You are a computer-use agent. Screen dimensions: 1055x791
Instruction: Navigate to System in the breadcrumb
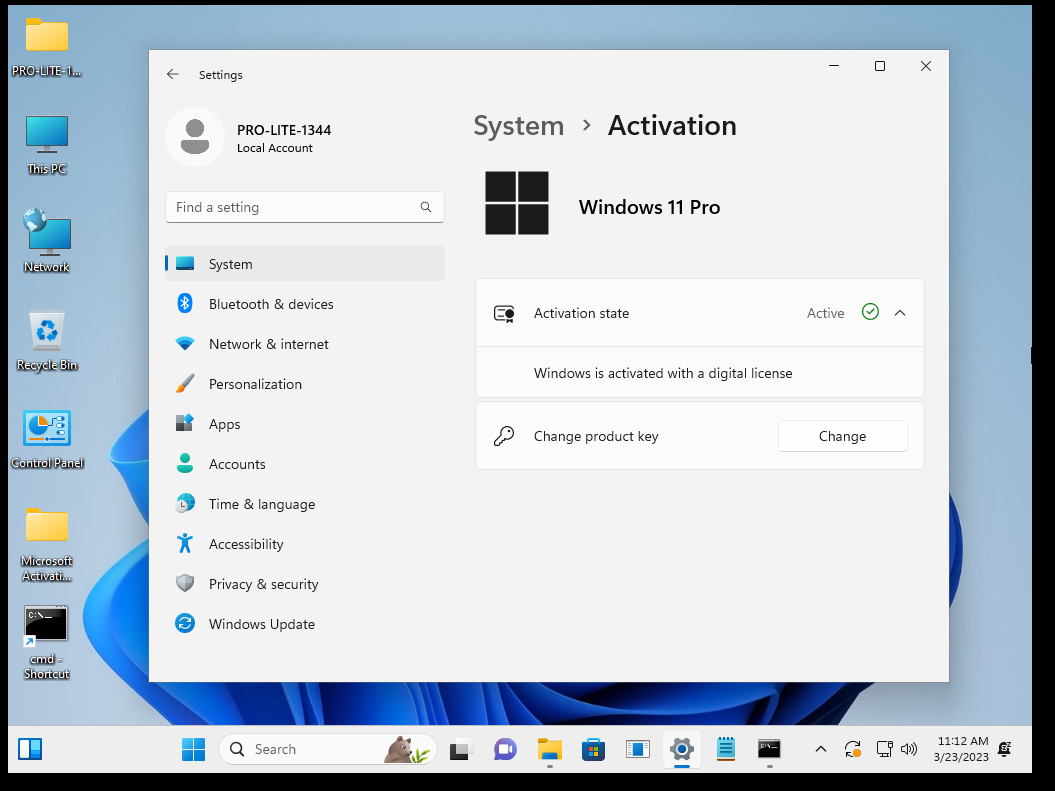[x=519, y=126]
